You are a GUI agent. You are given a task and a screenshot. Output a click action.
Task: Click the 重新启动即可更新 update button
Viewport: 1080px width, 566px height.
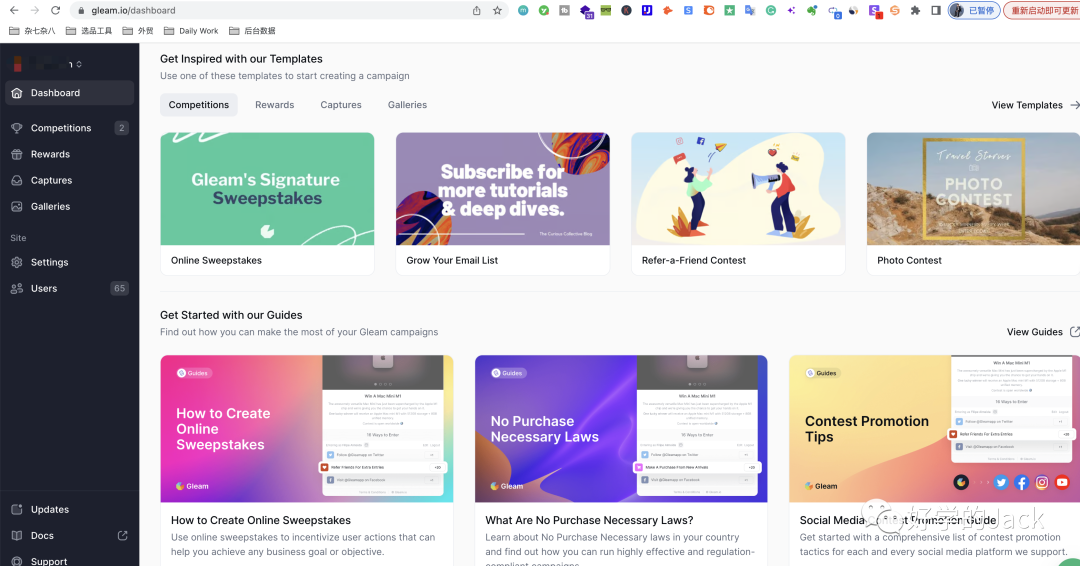pos(1042,10)
